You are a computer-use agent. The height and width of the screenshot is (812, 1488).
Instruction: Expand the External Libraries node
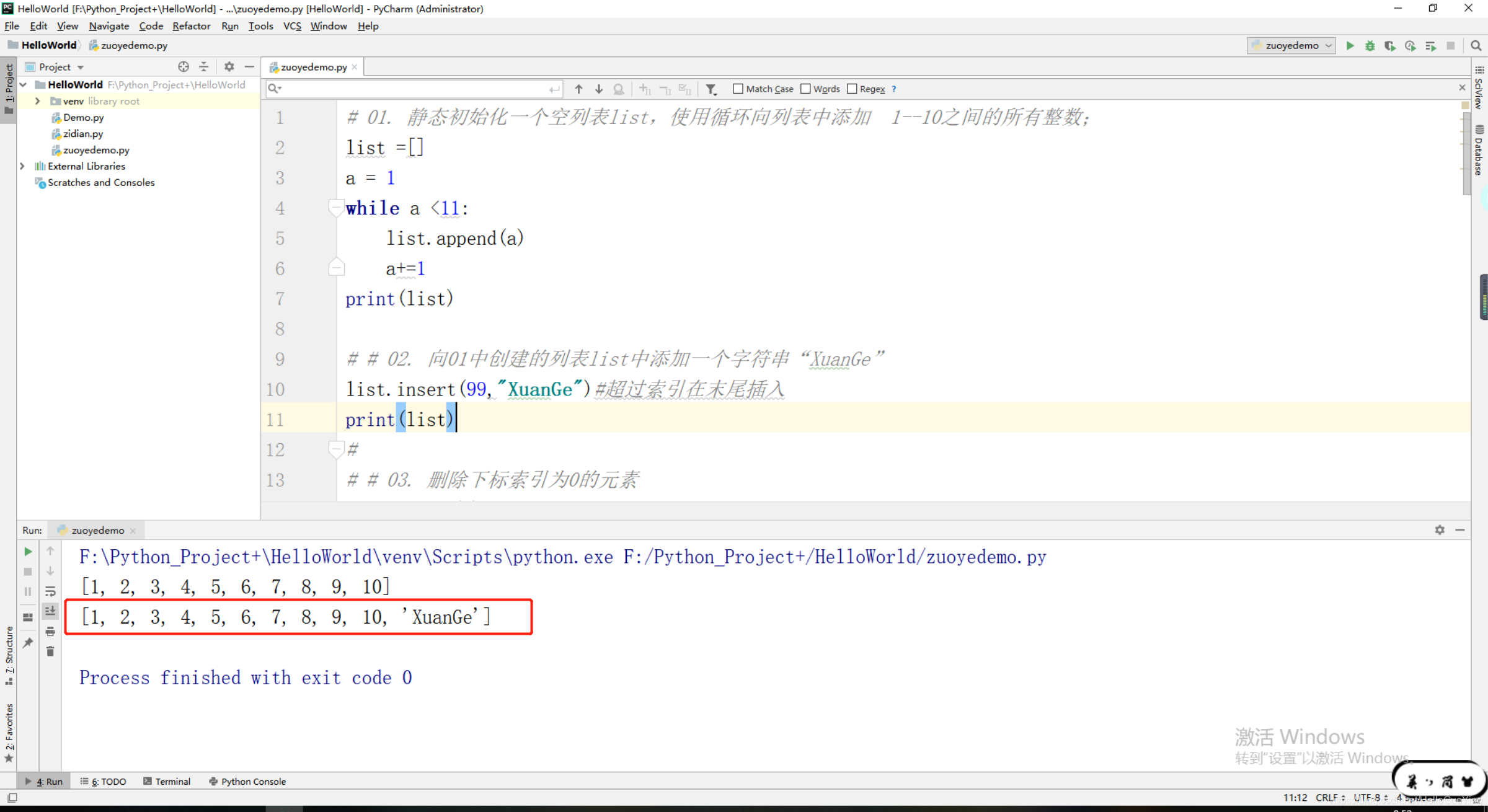22,166
